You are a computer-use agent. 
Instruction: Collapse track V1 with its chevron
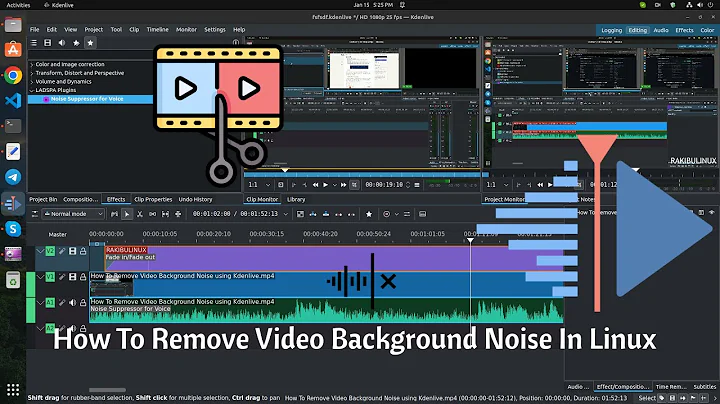pyautogui.click(x=40, y=277)
